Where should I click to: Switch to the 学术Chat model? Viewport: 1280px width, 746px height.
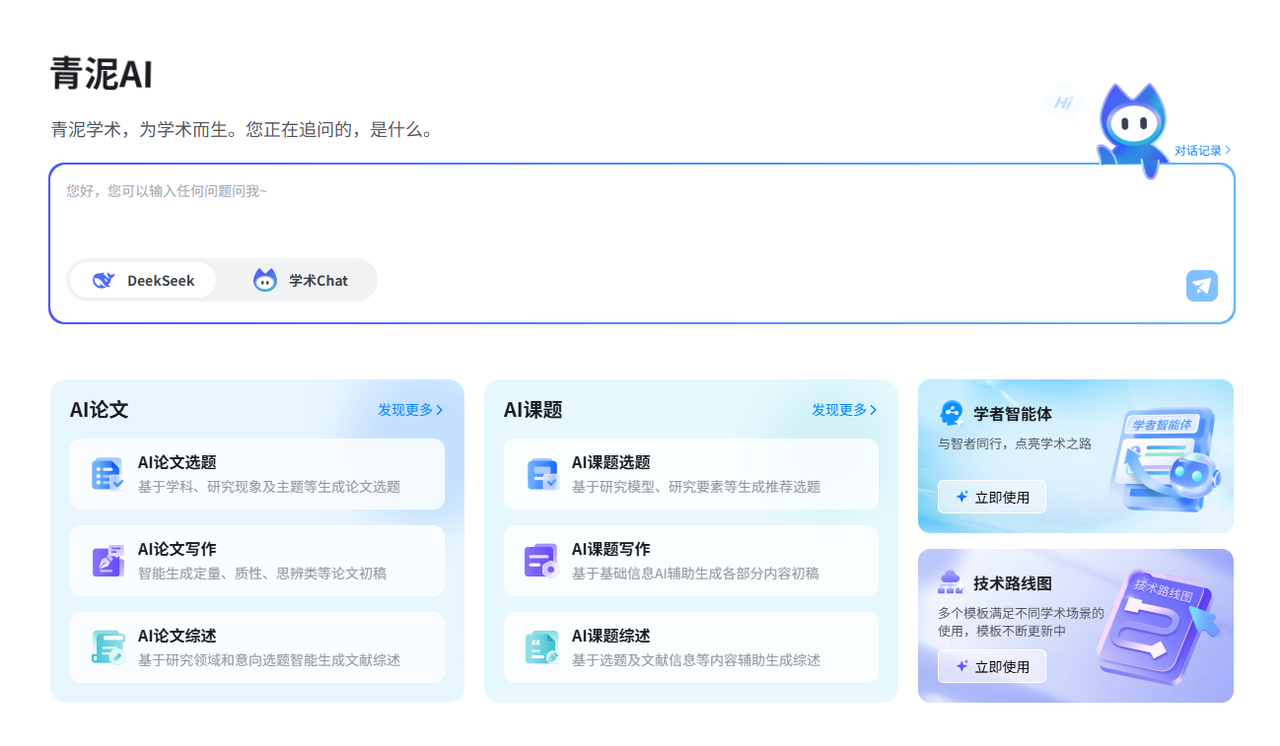click(300, 280)
